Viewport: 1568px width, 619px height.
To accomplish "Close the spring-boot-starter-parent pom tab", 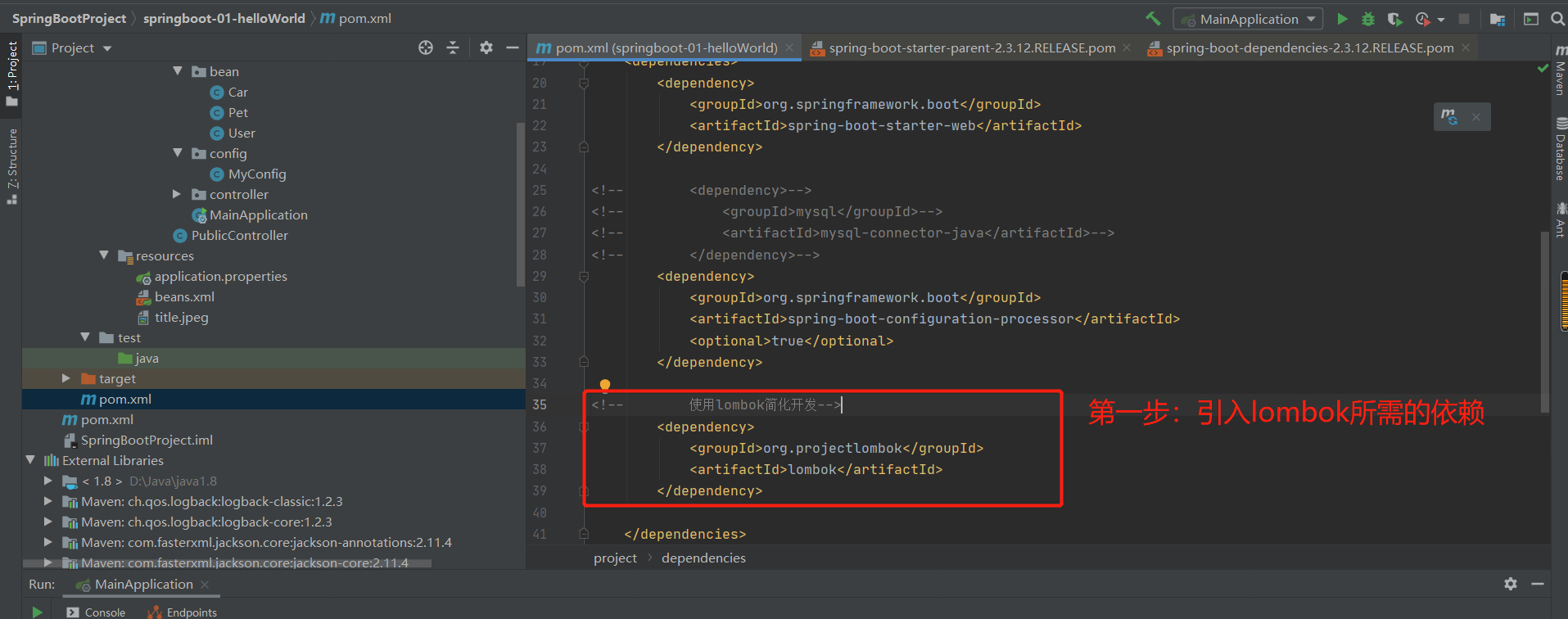I will tap(1127, 48).
